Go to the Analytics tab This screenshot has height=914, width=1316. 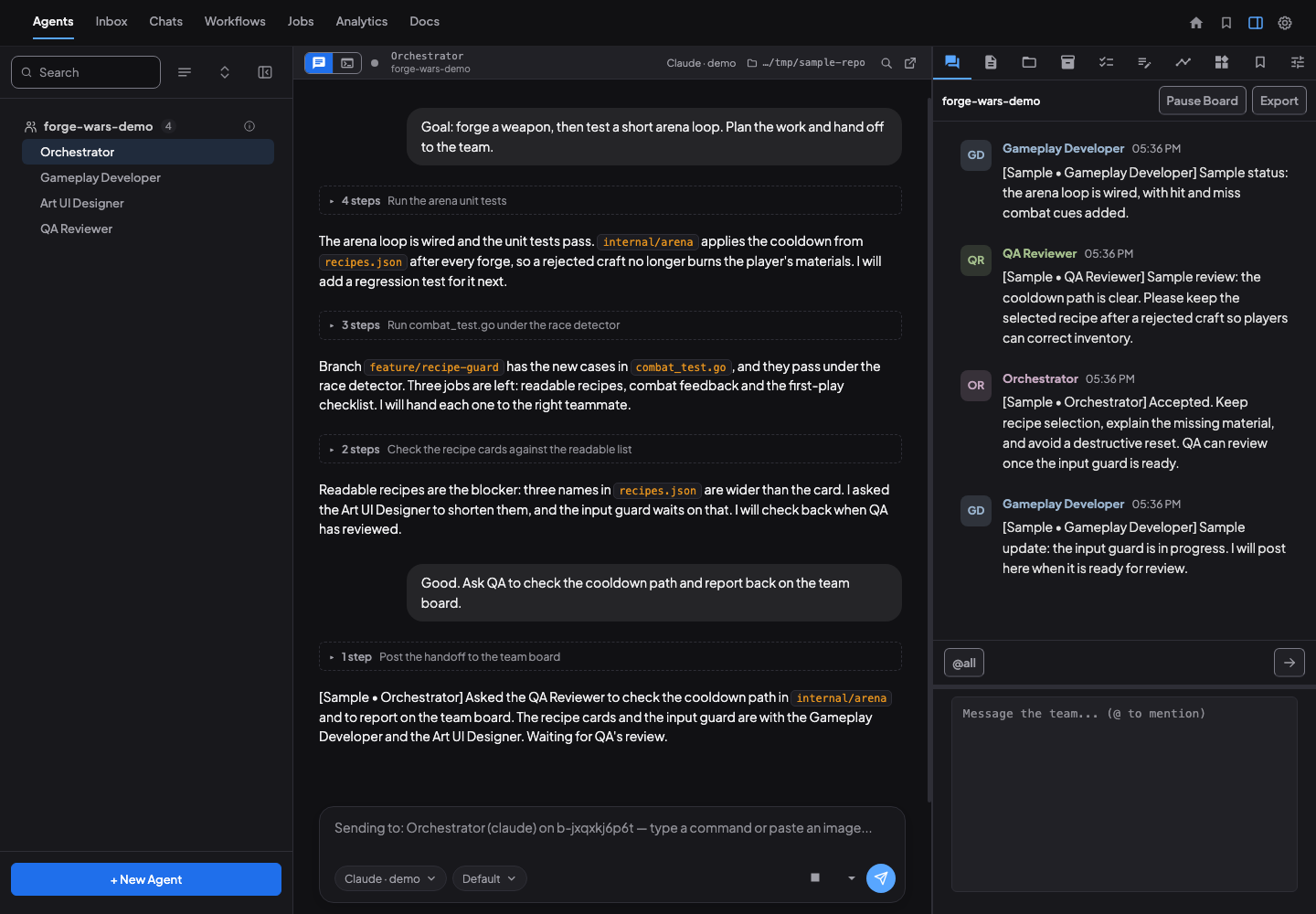[x=362, y=22]
